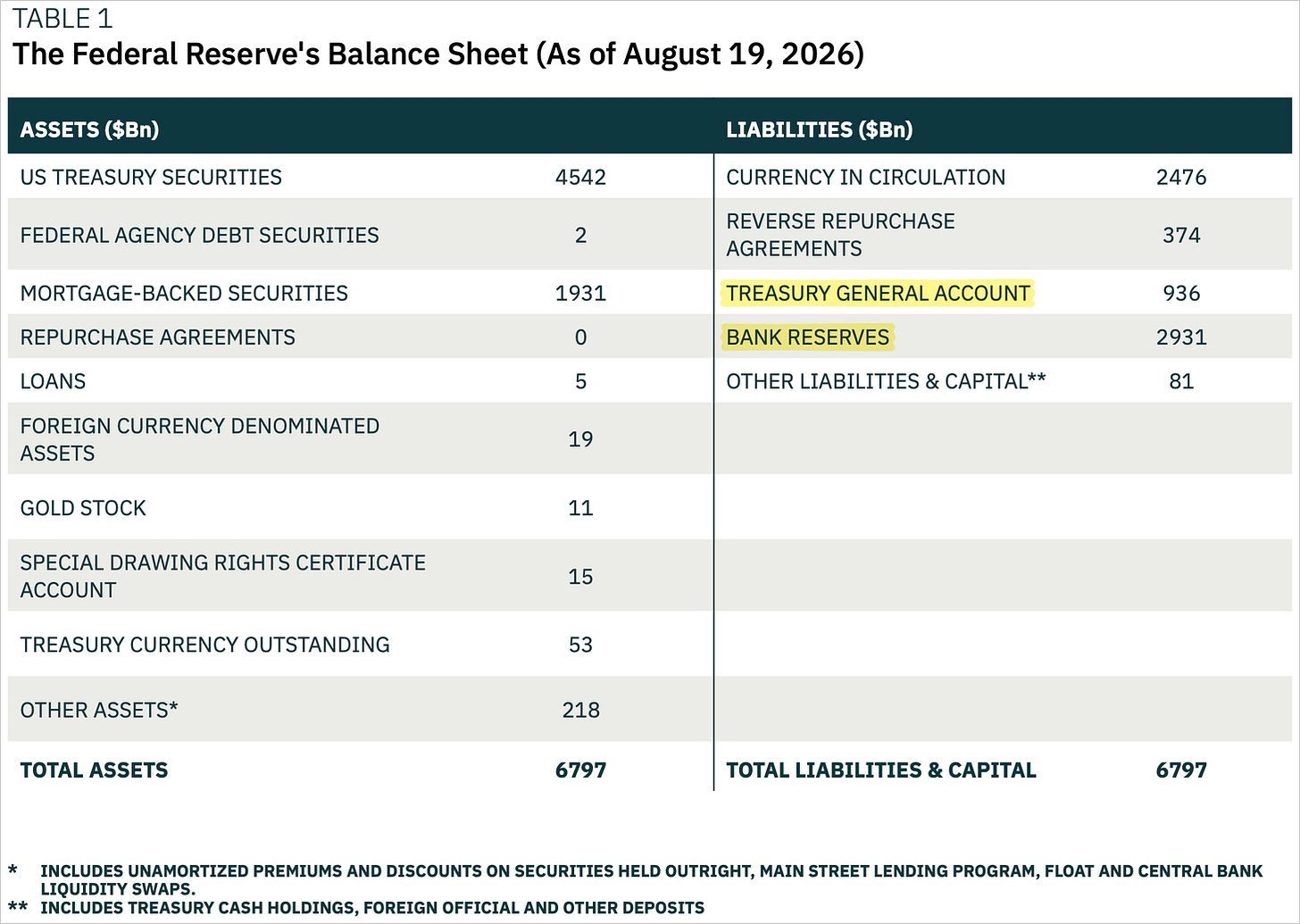
Task: Click the US Treasury Securities value 4542
Action: [x=580, y=177]
